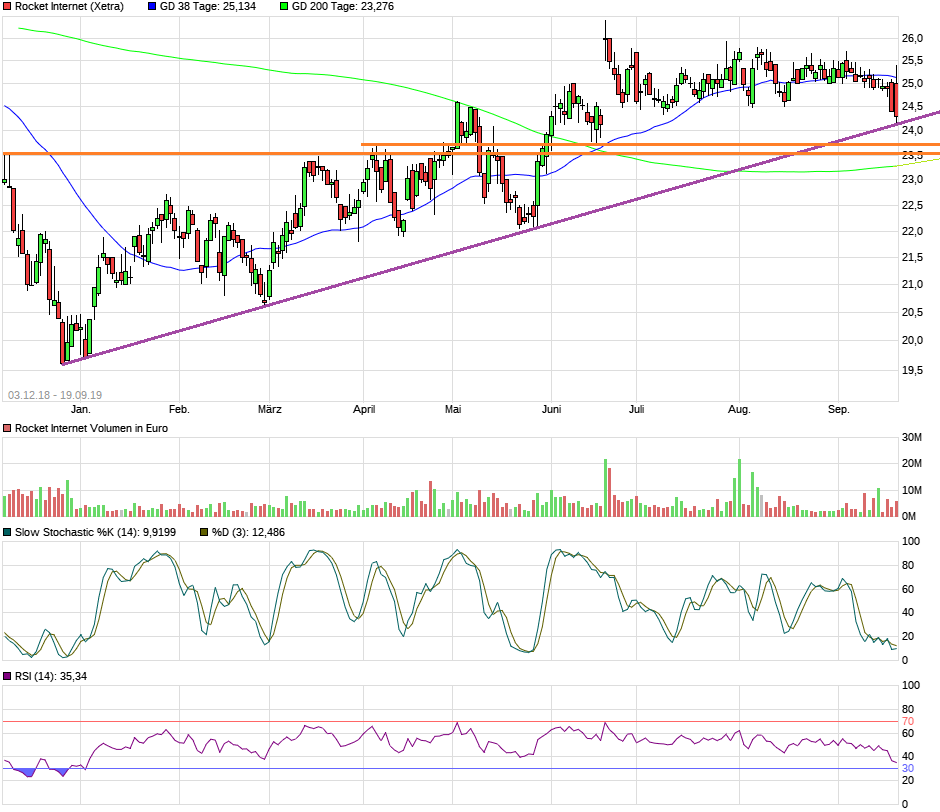Click the 10M volume axis value
Screen dimensions: 940x812
[912, 491]
